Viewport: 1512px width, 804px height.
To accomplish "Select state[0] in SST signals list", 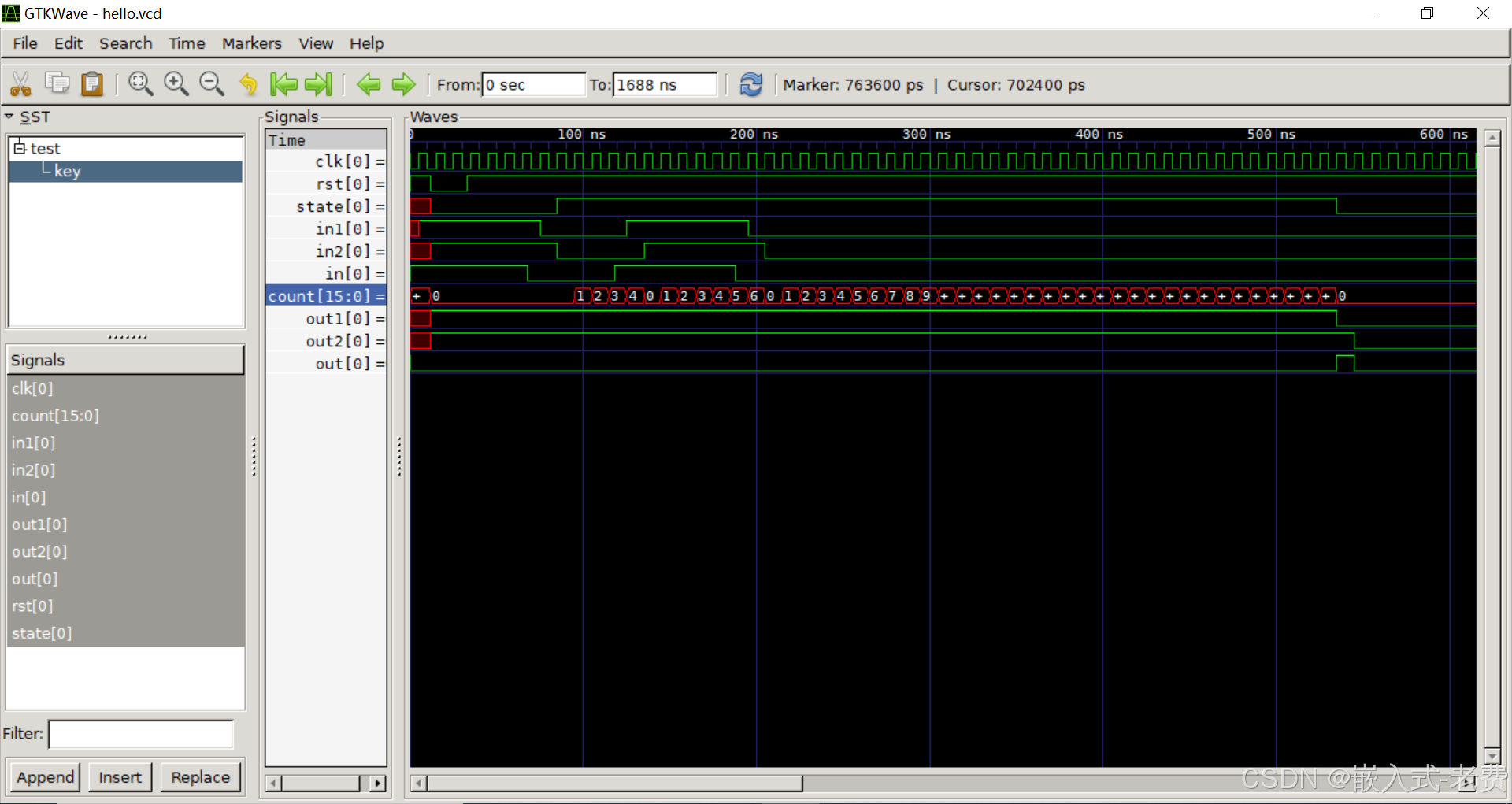I will click(126, 633).
